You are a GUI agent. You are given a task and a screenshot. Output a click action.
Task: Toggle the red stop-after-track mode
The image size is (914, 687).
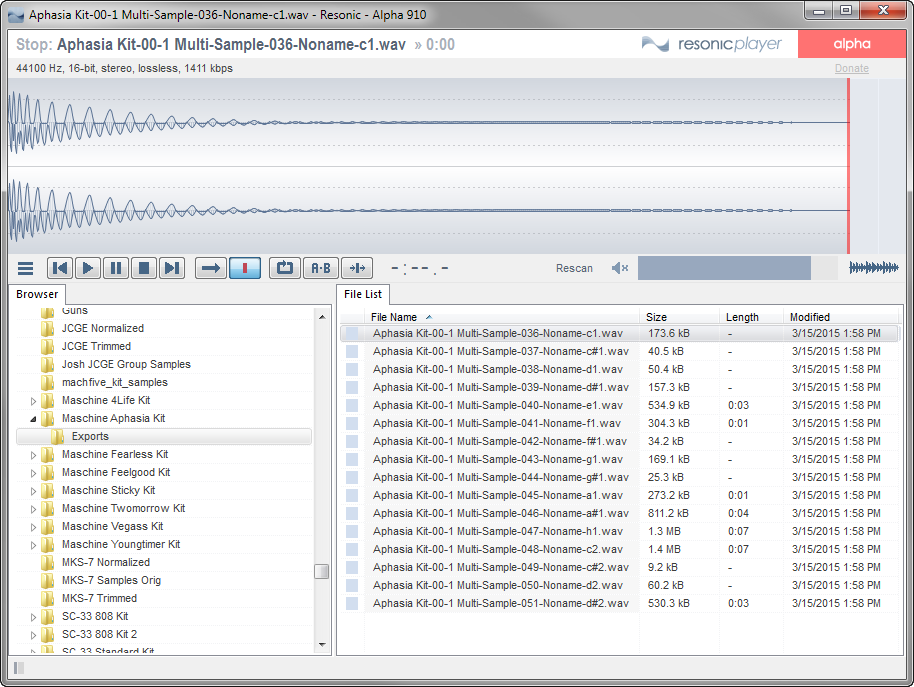pos(245,268)
